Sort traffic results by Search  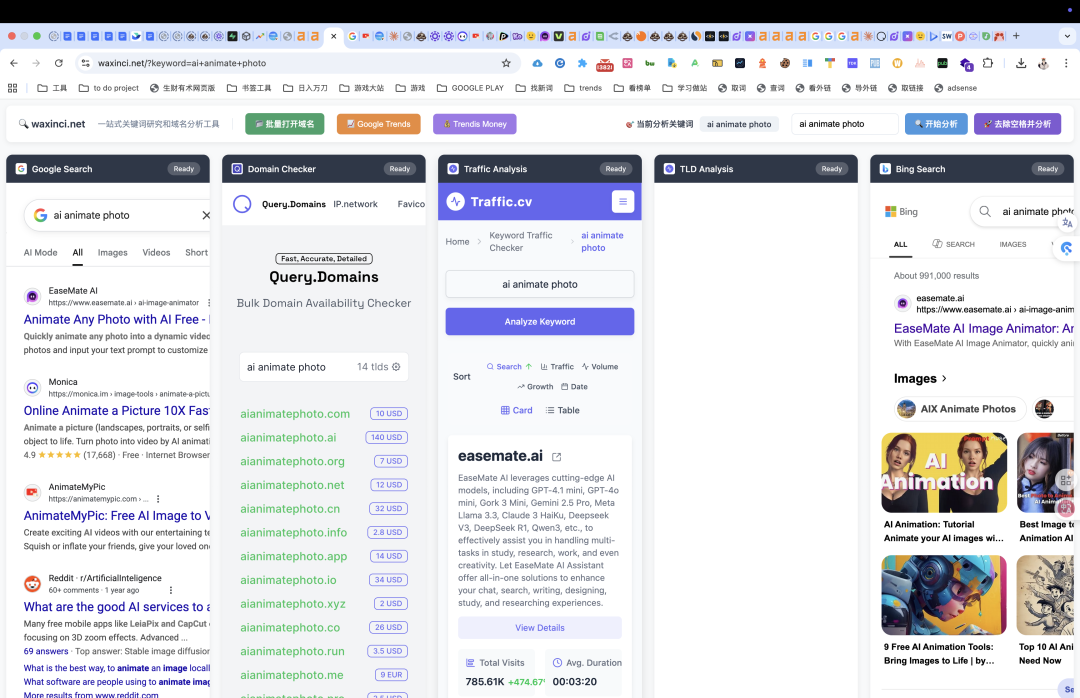[509, 367]
